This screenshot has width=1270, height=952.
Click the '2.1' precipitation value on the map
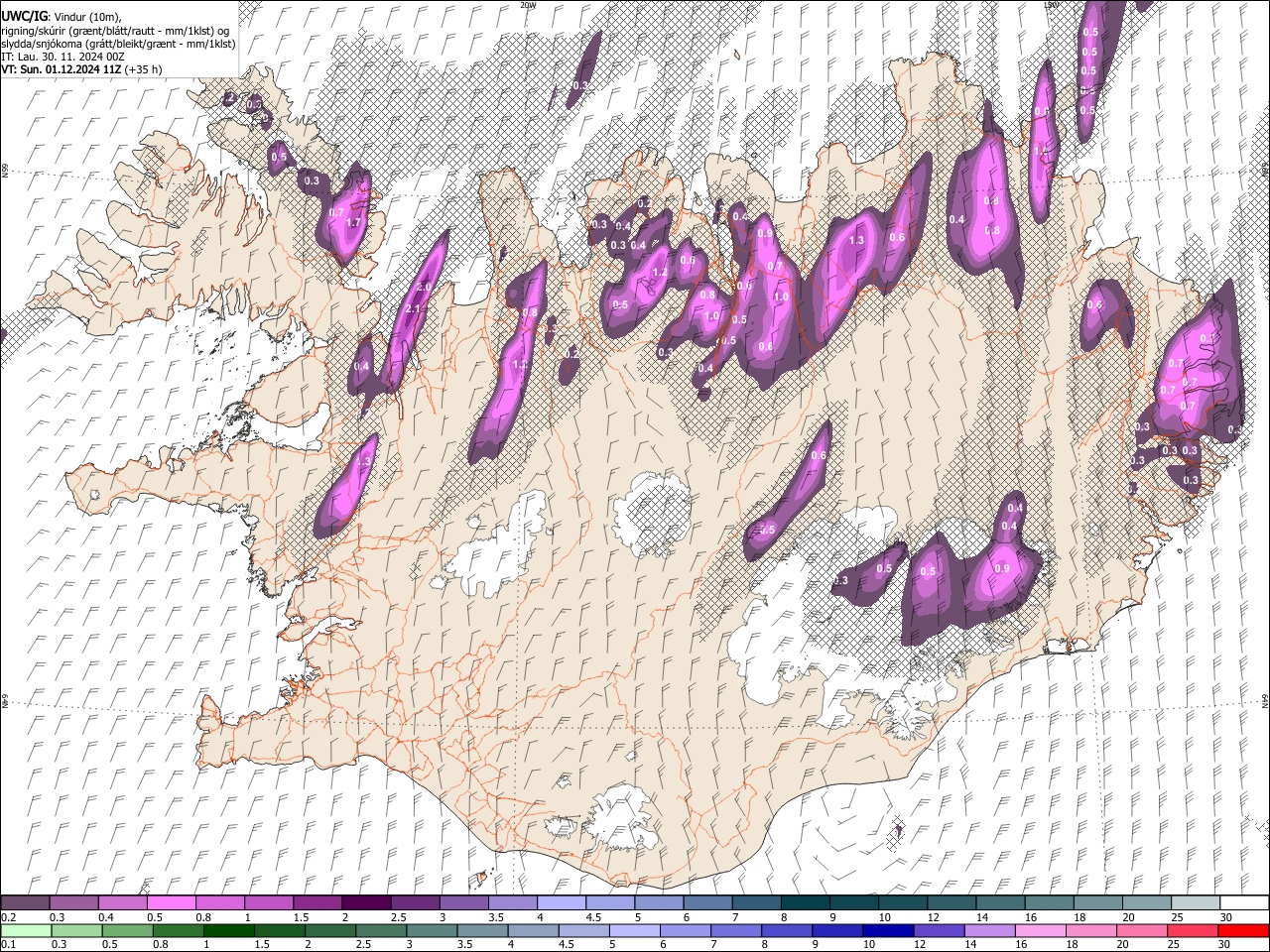pyautogui.click(x=414, y=309)
